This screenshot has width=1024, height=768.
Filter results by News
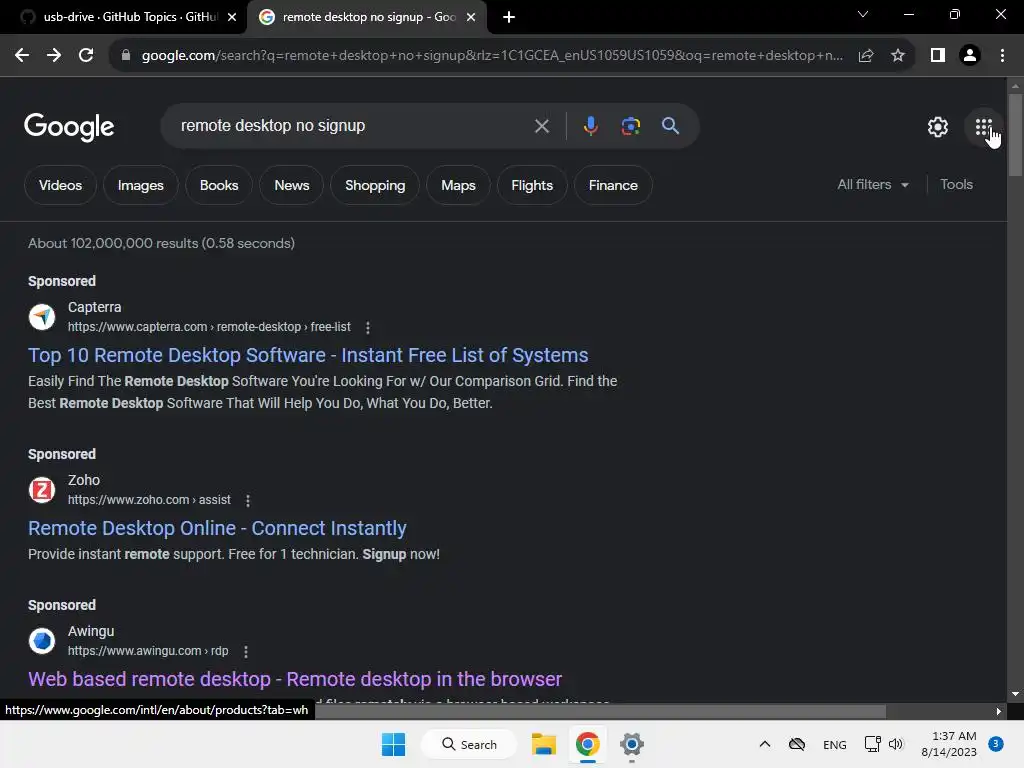[x=291, y=185]
